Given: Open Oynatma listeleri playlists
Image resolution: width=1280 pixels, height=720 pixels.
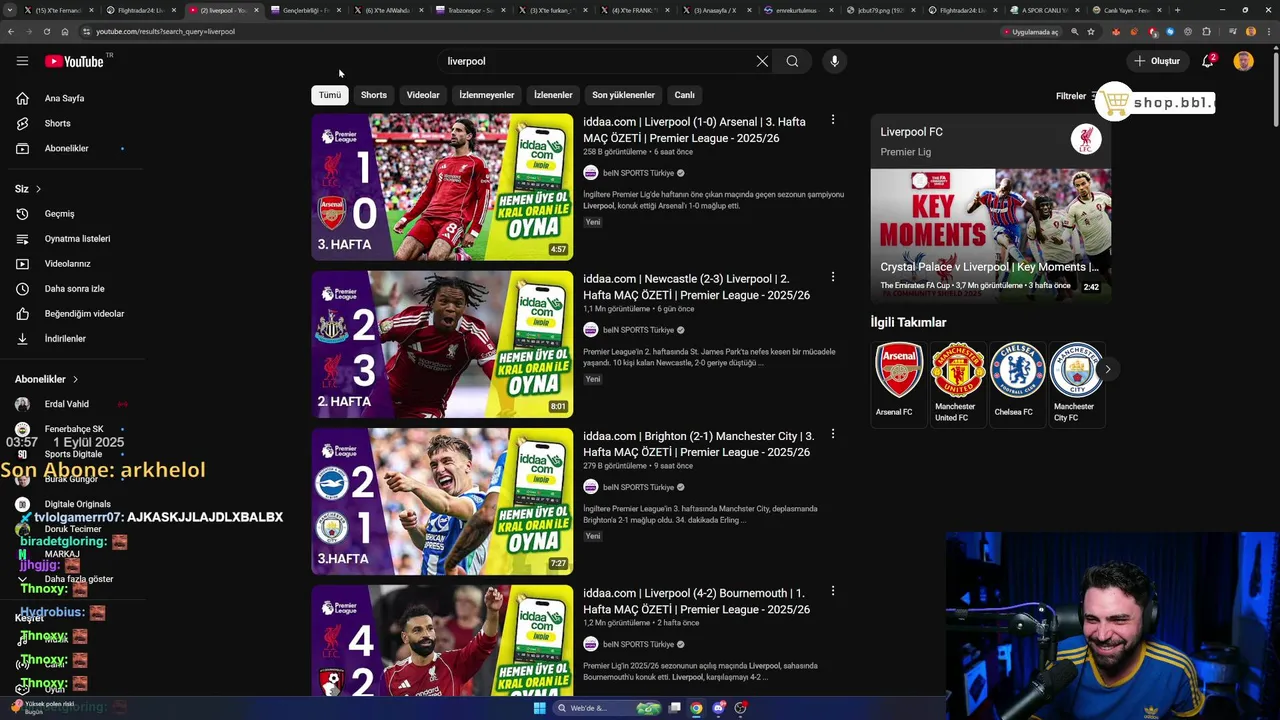Looking at the screenshot, I should click(x=77, y=238).
